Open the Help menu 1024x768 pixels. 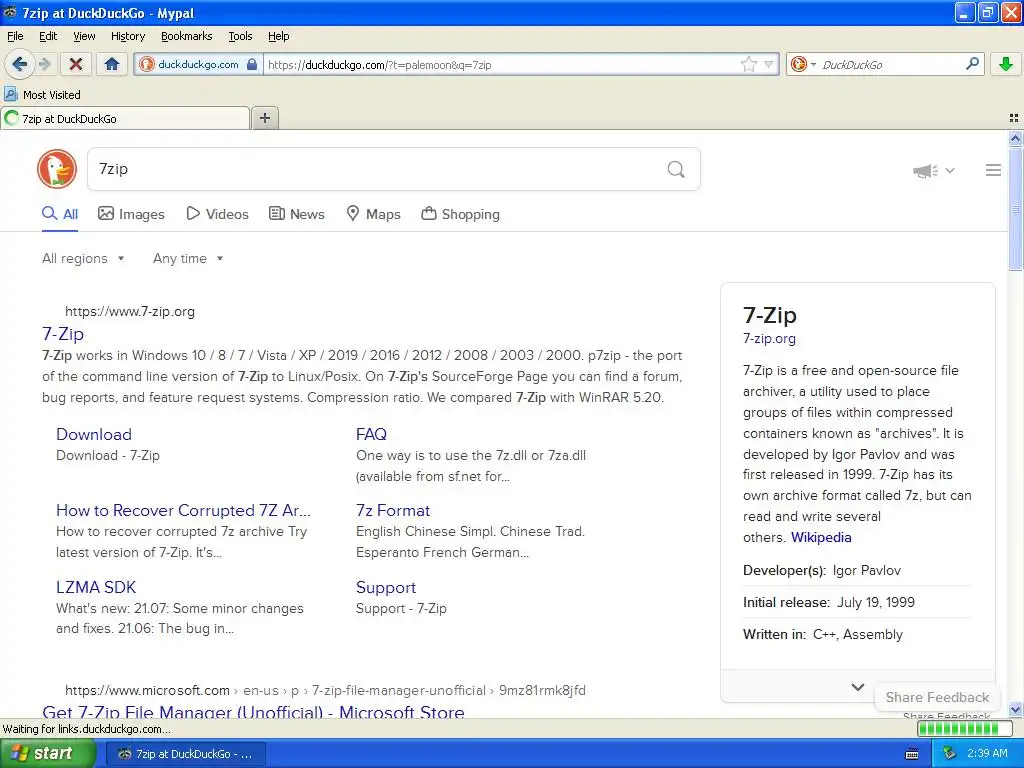click(x=278, y=36)
